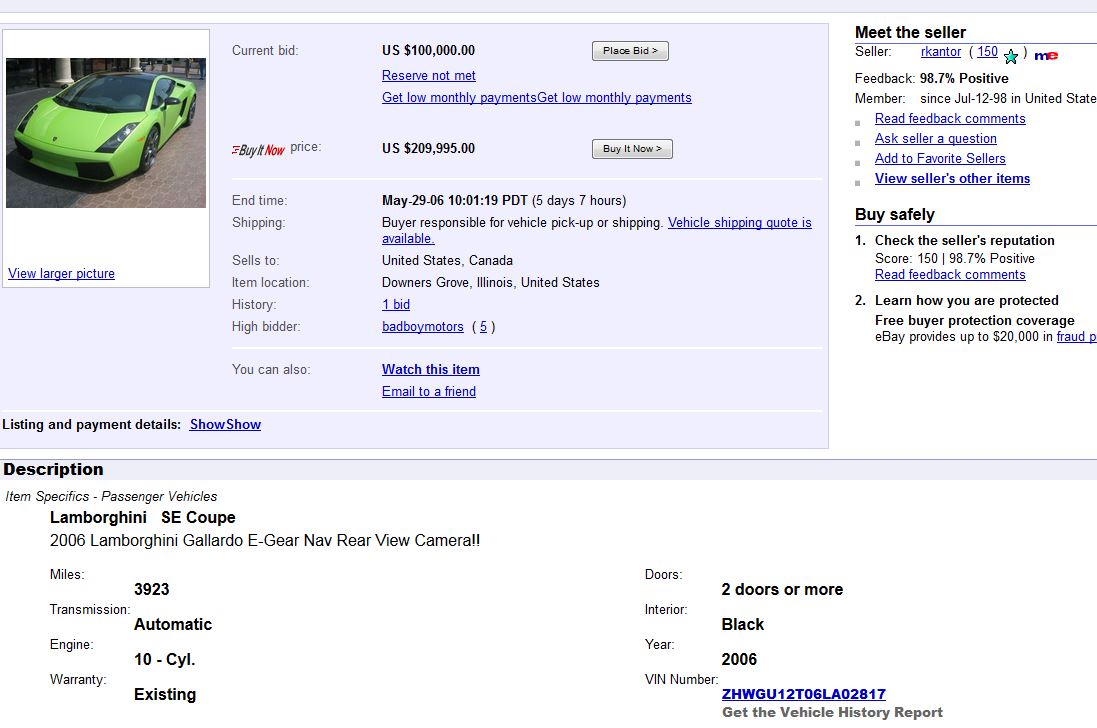
Task: Click the Interior value Black
Action: (x=742, y=624)
